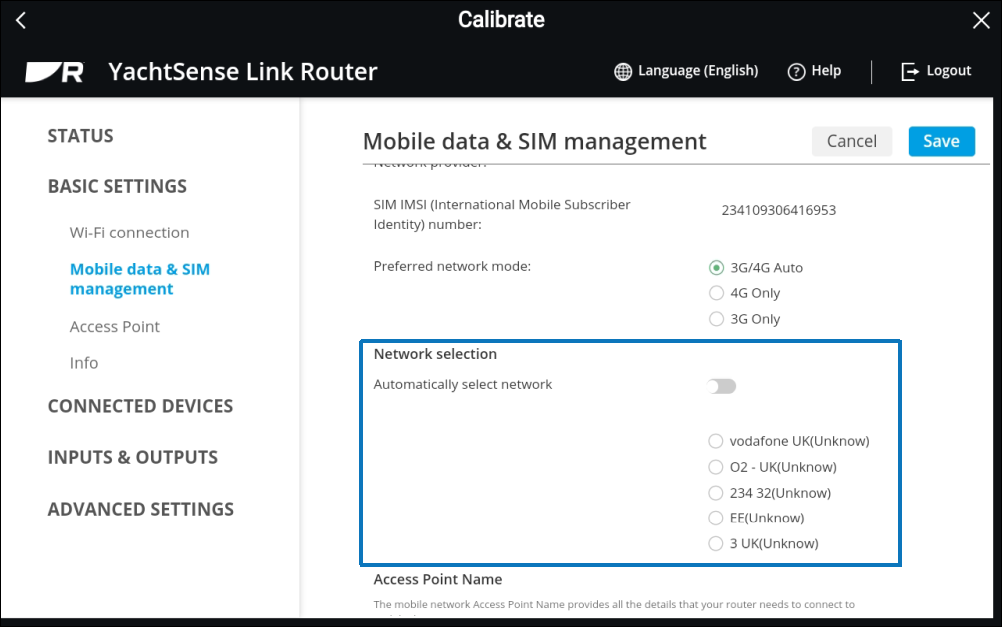Screen dimensions: 1002x627
Task: Open the Access Point page
Action: [x=114, y=327]
